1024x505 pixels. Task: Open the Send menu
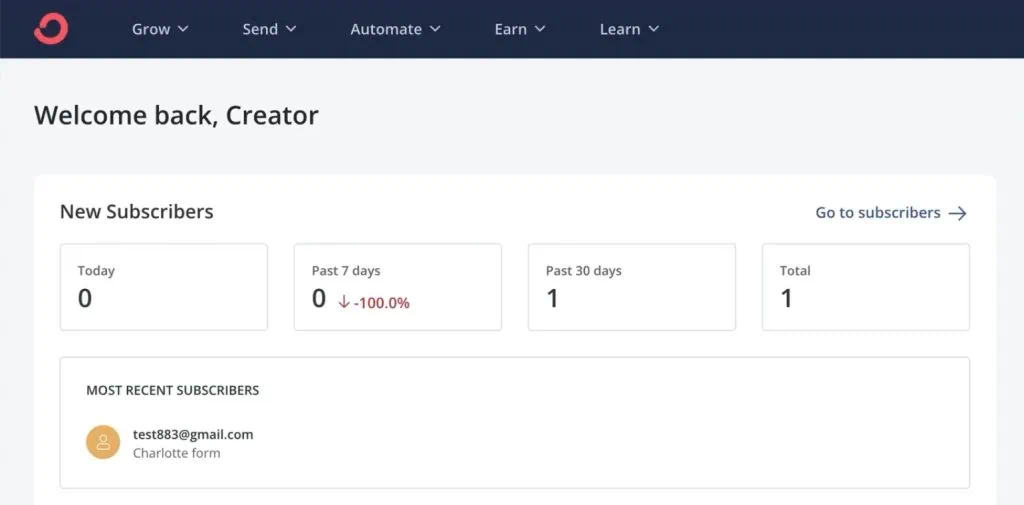pyautogui.click(x=269, y=29)
